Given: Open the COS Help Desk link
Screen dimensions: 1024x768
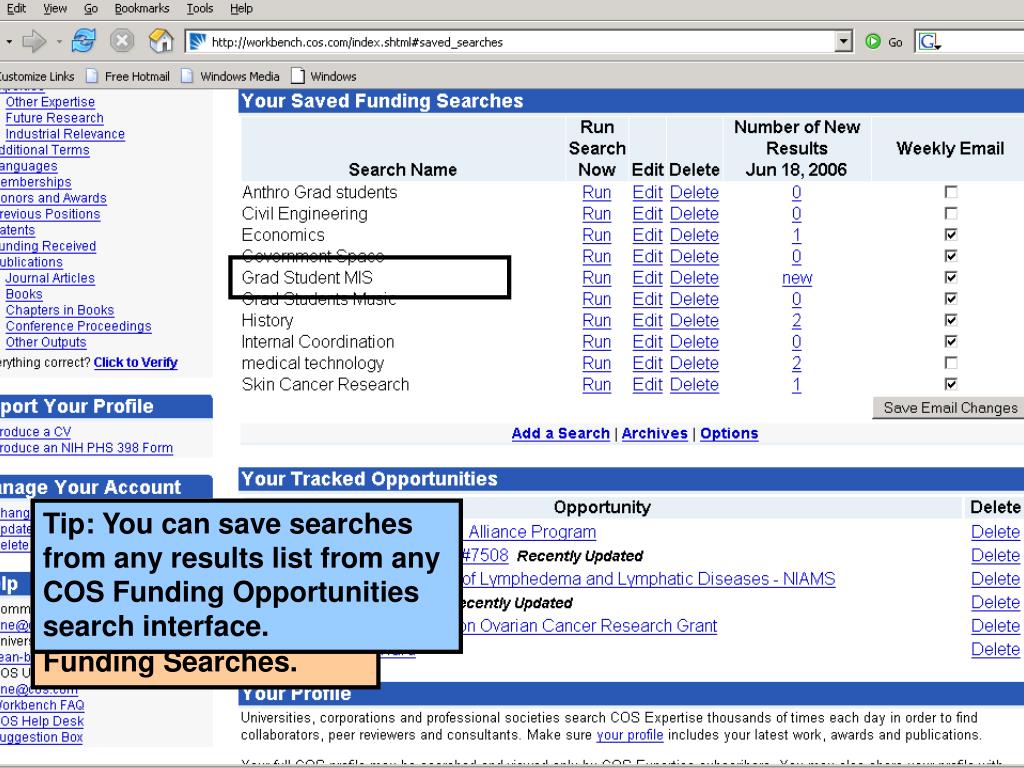Looking at the screenshot, I should click(42, 721).
